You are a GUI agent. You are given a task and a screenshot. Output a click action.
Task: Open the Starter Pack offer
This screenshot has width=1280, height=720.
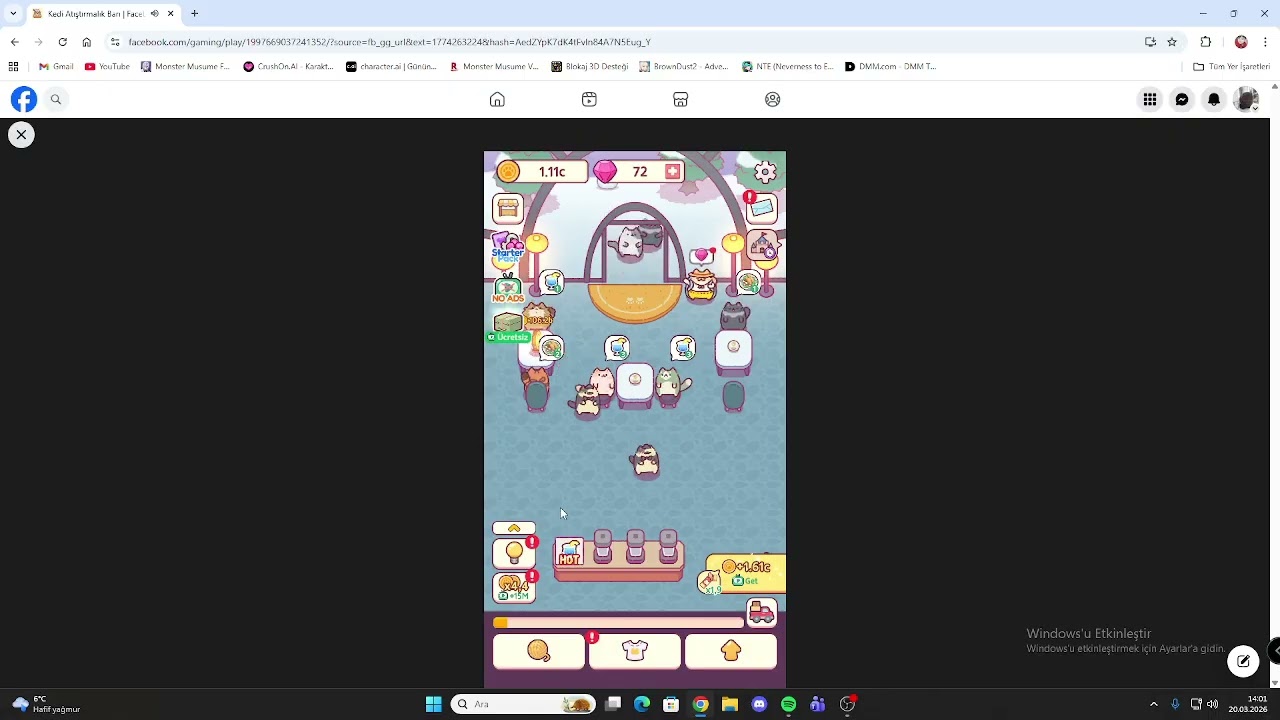tap(508, 248)
